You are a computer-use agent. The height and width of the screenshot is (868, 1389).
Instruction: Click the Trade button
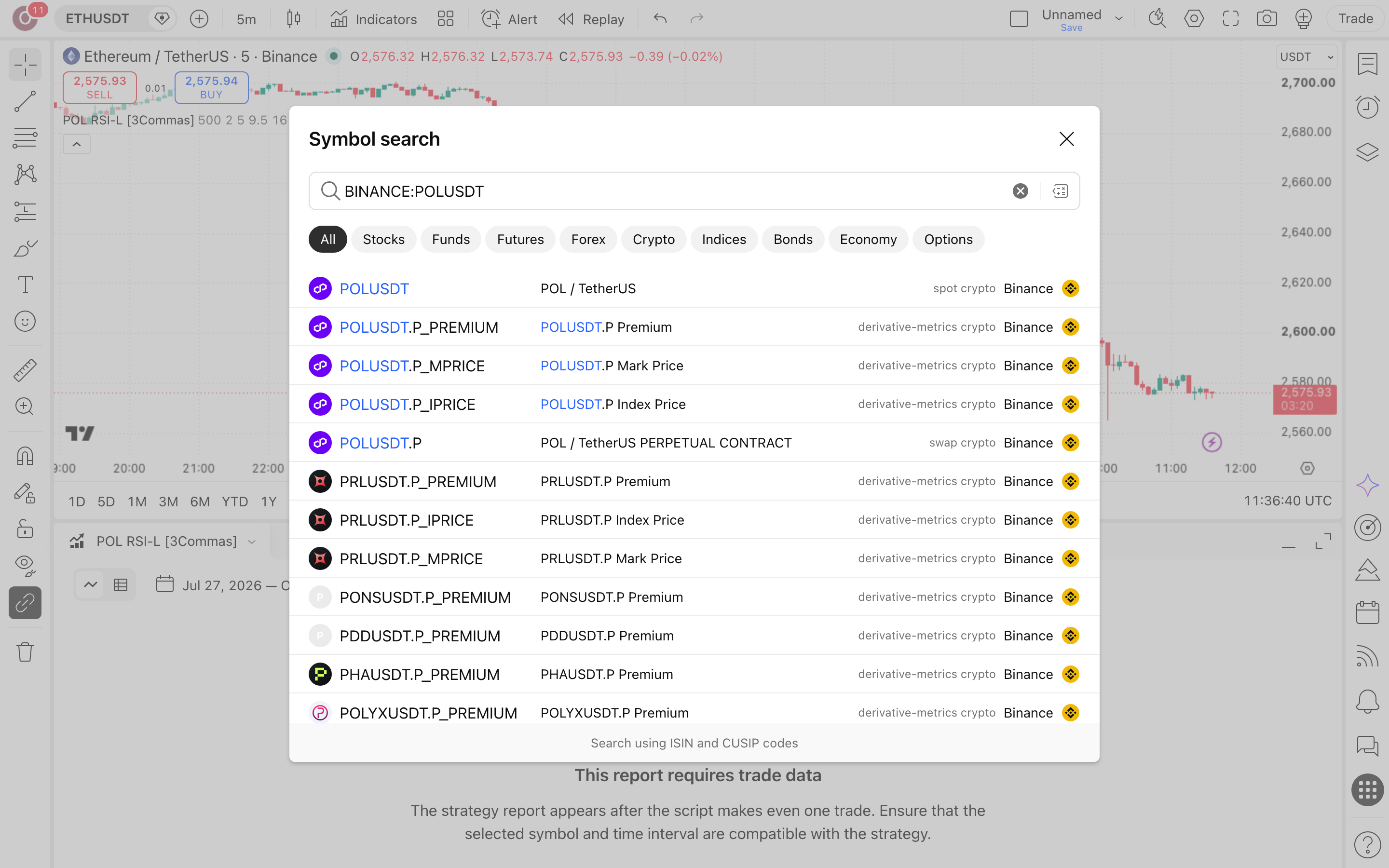(1355, 18)
